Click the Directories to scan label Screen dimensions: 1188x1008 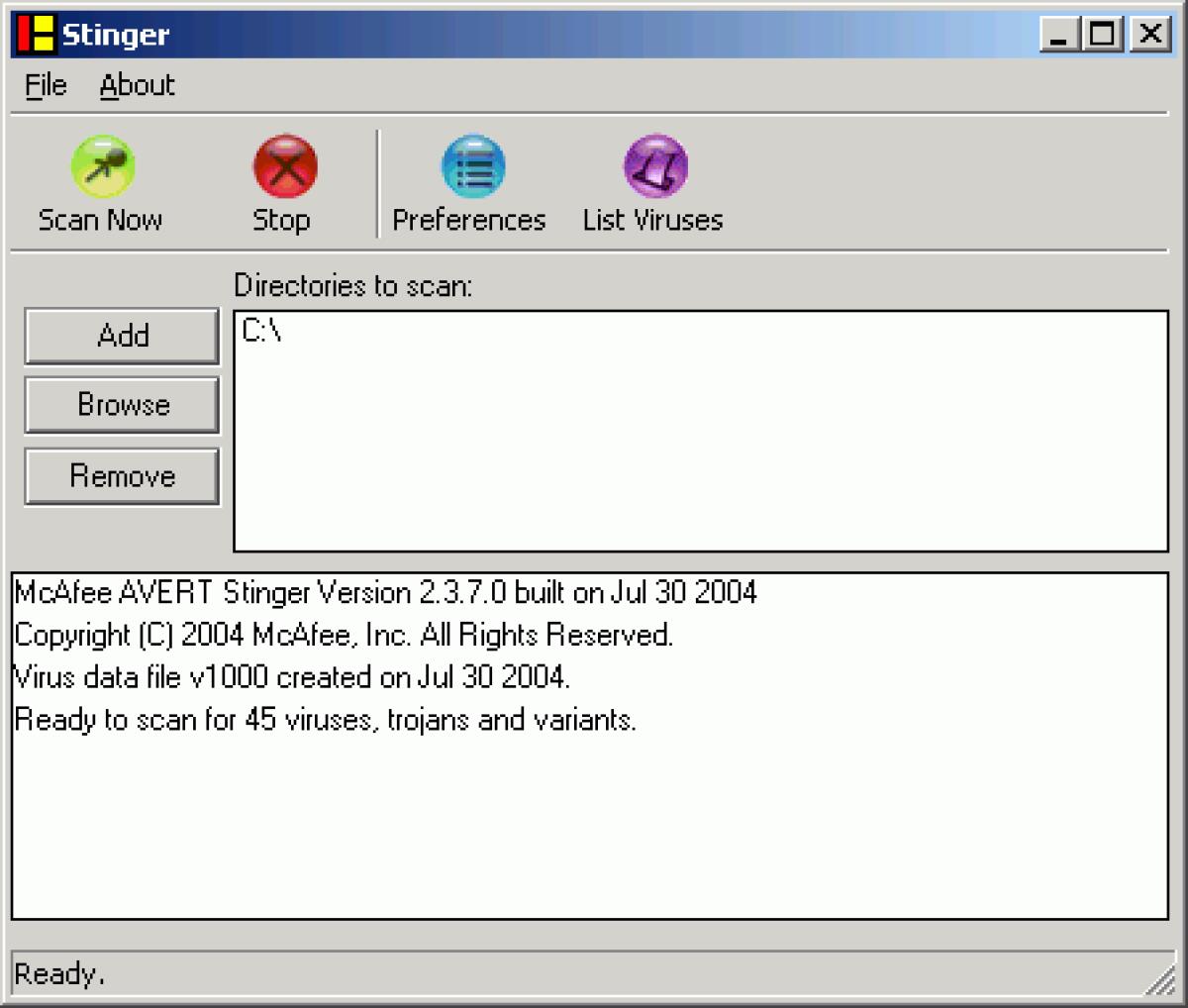(353, 286)
